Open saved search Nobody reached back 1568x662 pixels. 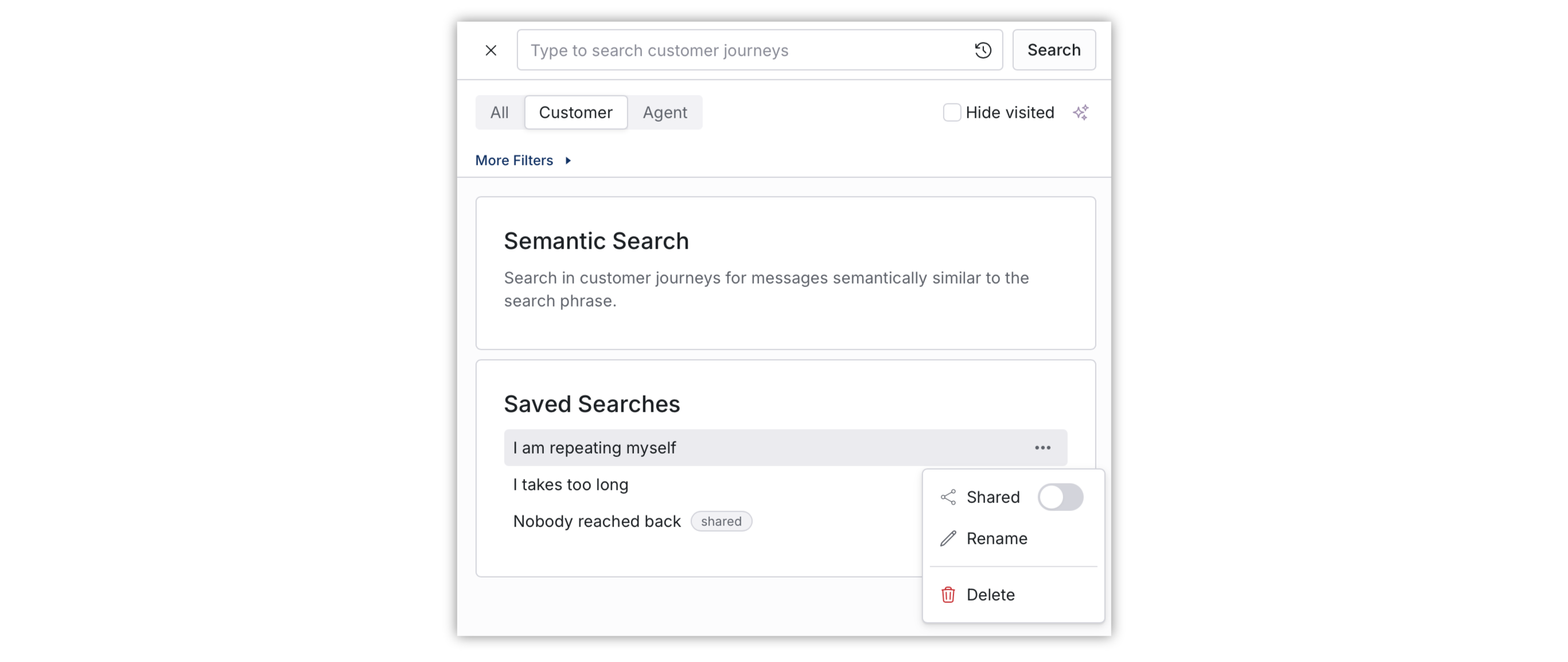click(x=597, y=521)
